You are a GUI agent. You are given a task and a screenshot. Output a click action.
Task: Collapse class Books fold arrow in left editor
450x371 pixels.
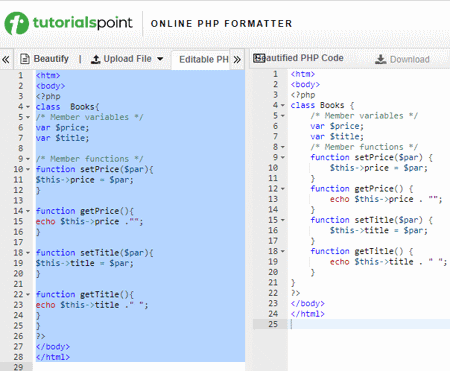[28, 107]
